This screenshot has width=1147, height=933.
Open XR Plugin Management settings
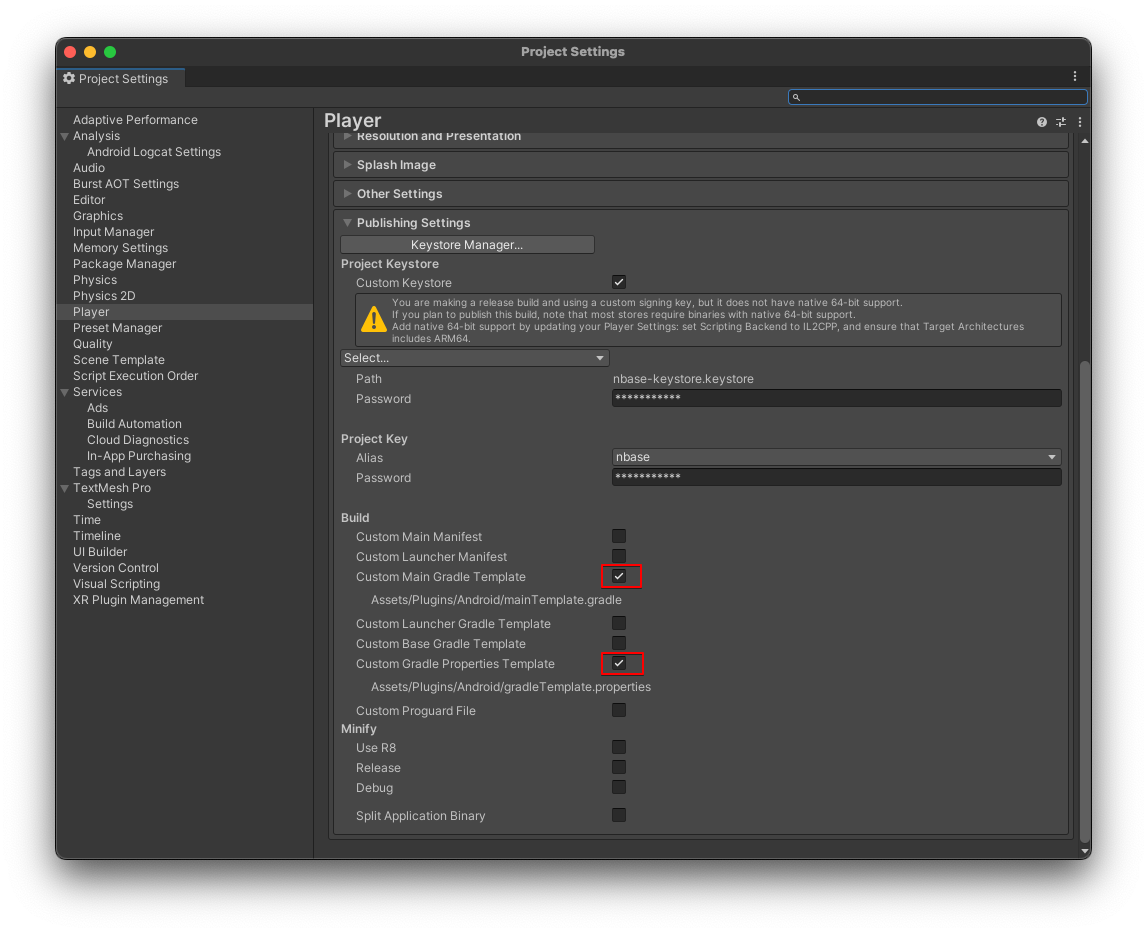(138, 600)
